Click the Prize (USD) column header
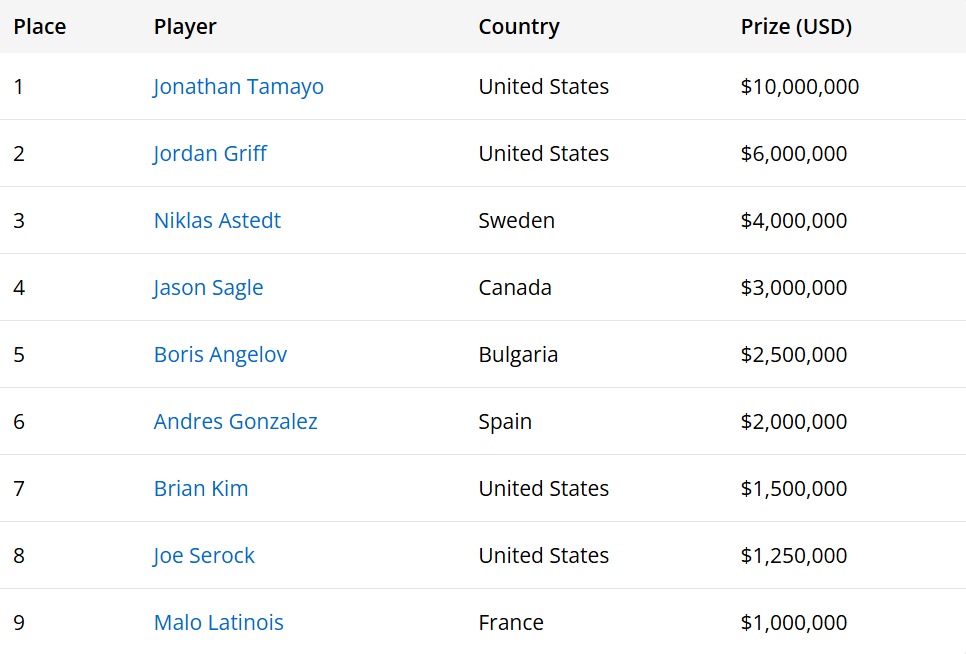This screenshot has width=966, height=654. point(796,27)
